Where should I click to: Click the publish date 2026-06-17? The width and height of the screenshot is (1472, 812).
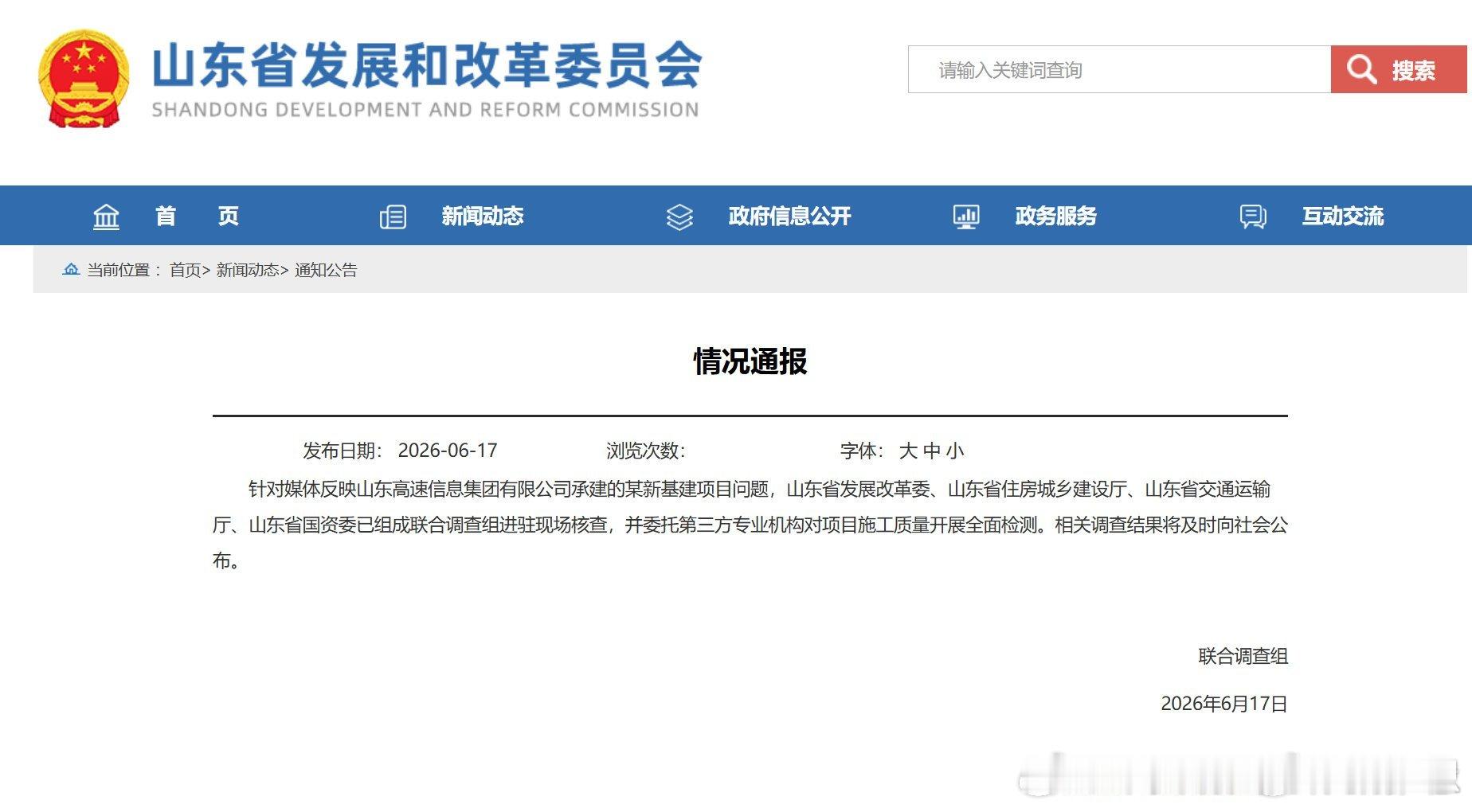click(x=448, y=451)
